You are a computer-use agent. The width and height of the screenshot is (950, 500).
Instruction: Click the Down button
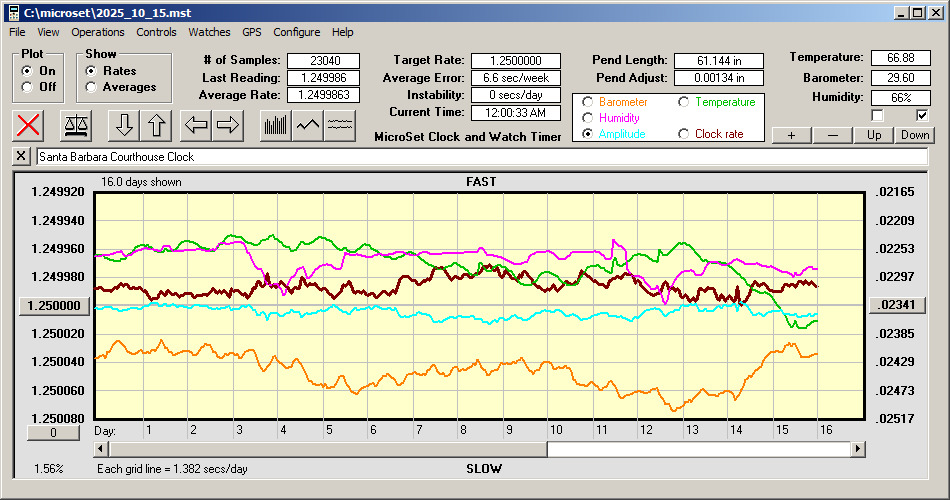click(915, 135)
